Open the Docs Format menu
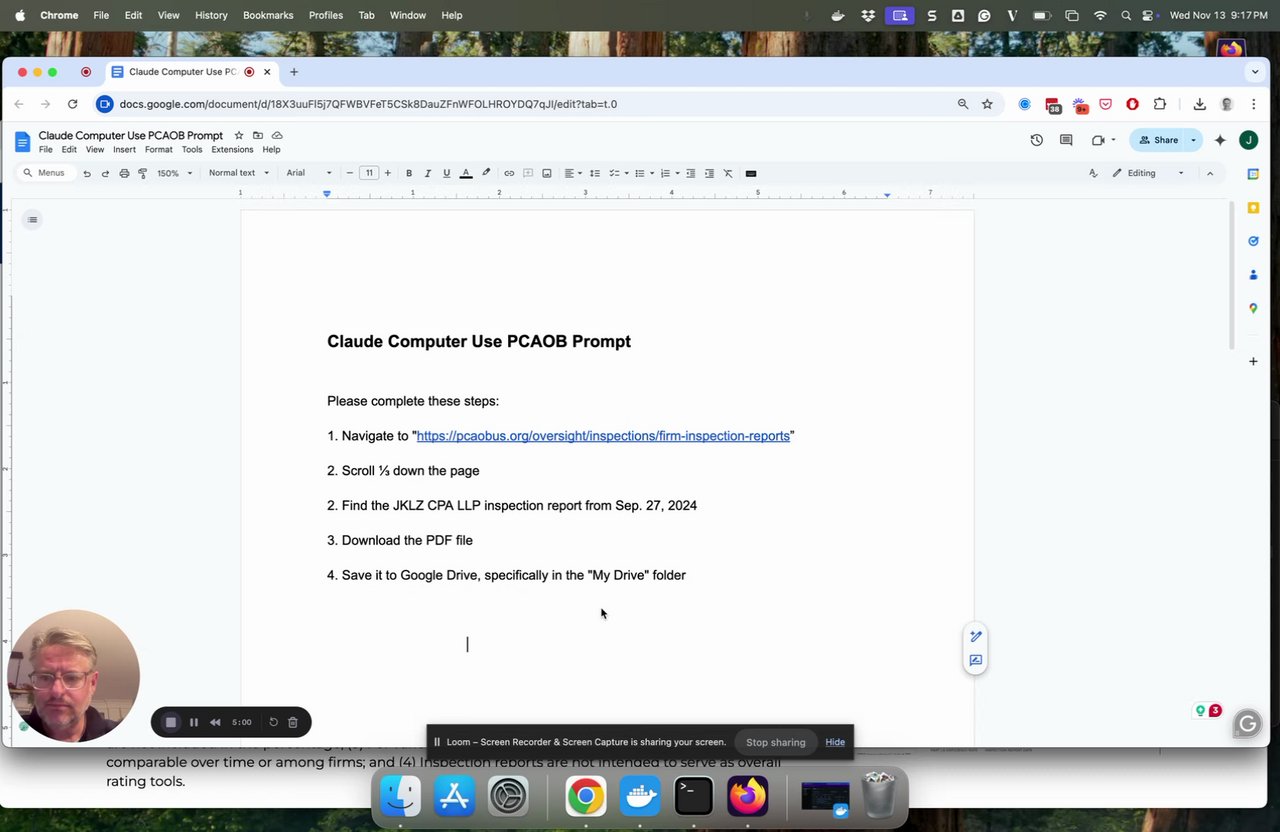The image size is (1280, 832). click(x=158, y=150)
